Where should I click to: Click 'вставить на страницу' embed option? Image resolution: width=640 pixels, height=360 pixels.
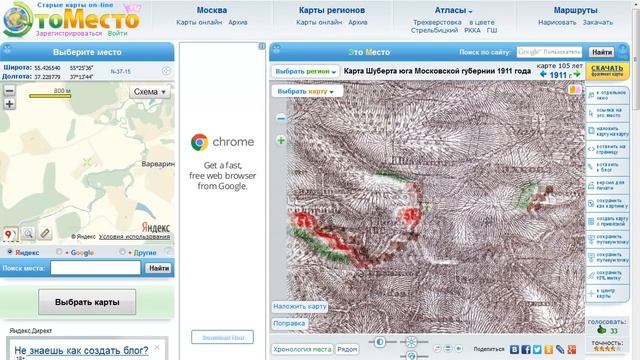click(607, 149)
